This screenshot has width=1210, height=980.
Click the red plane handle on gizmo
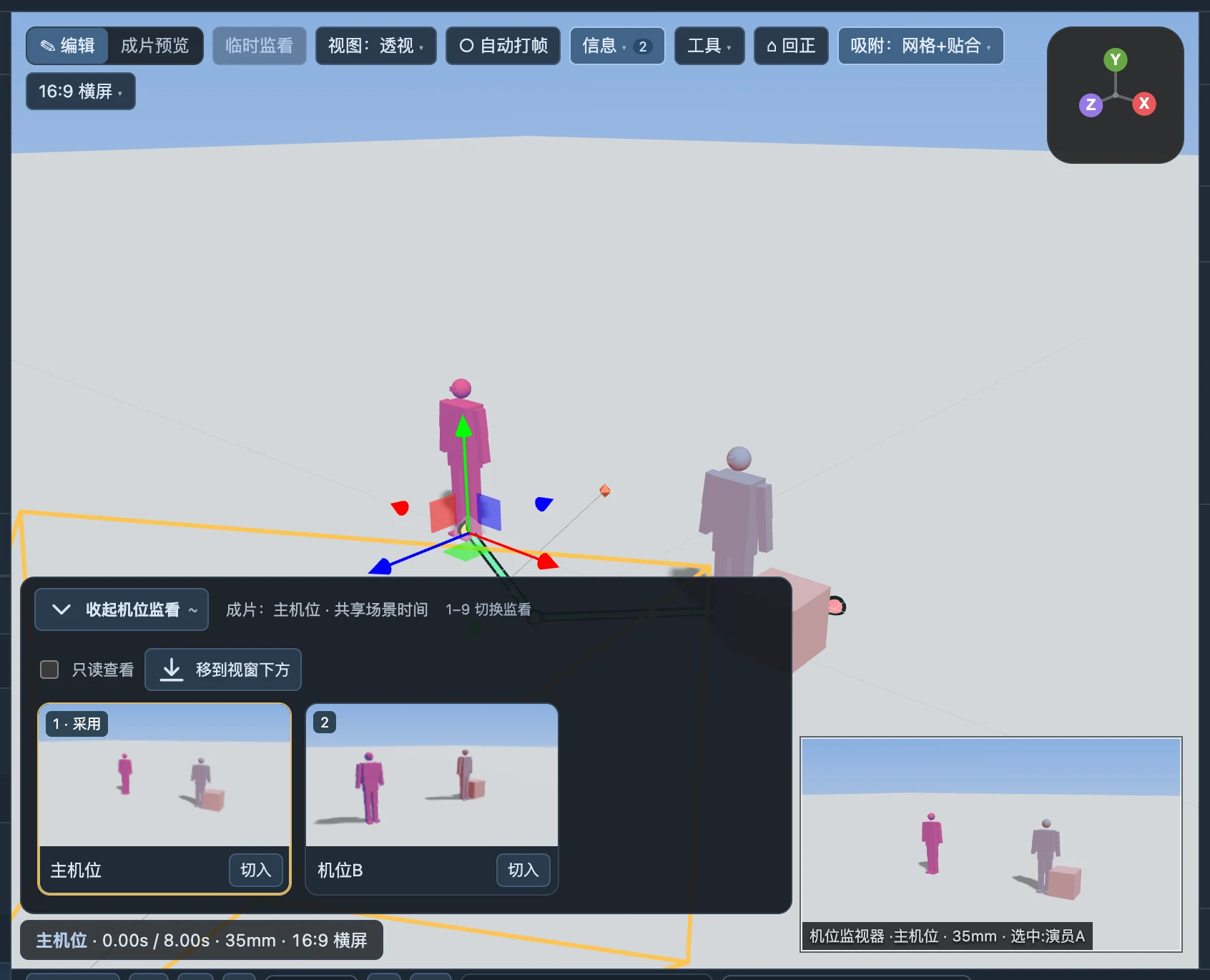[443, 514]
